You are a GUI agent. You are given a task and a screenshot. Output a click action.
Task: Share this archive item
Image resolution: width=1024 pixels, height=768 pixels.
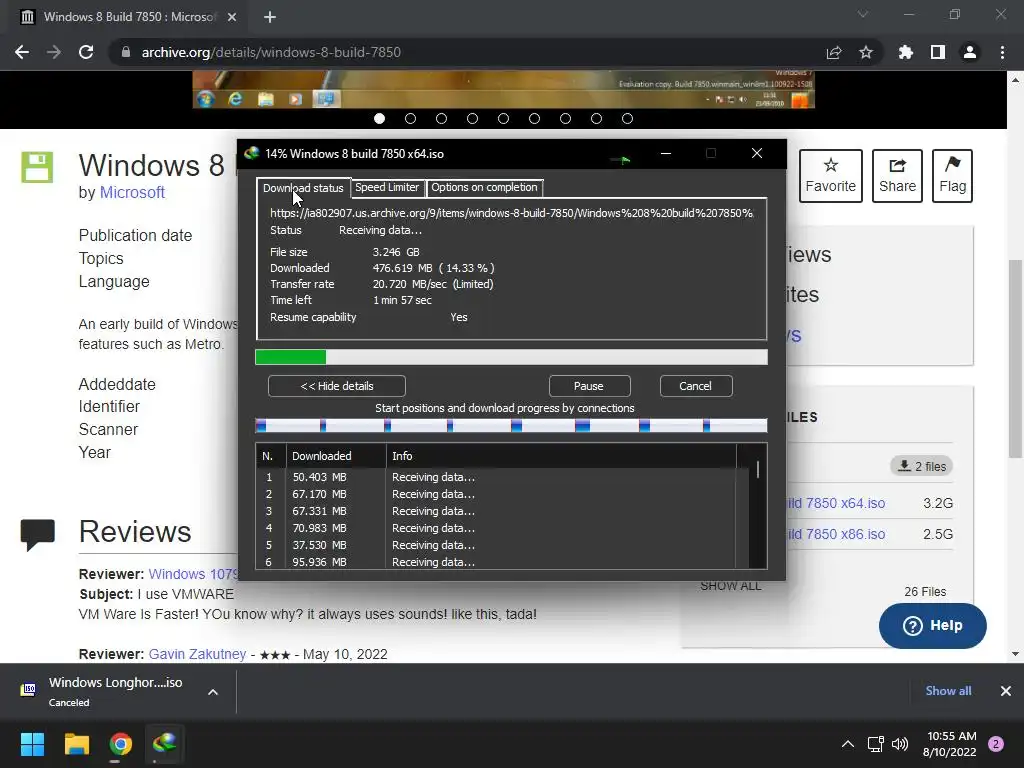[x=897, y=176]
